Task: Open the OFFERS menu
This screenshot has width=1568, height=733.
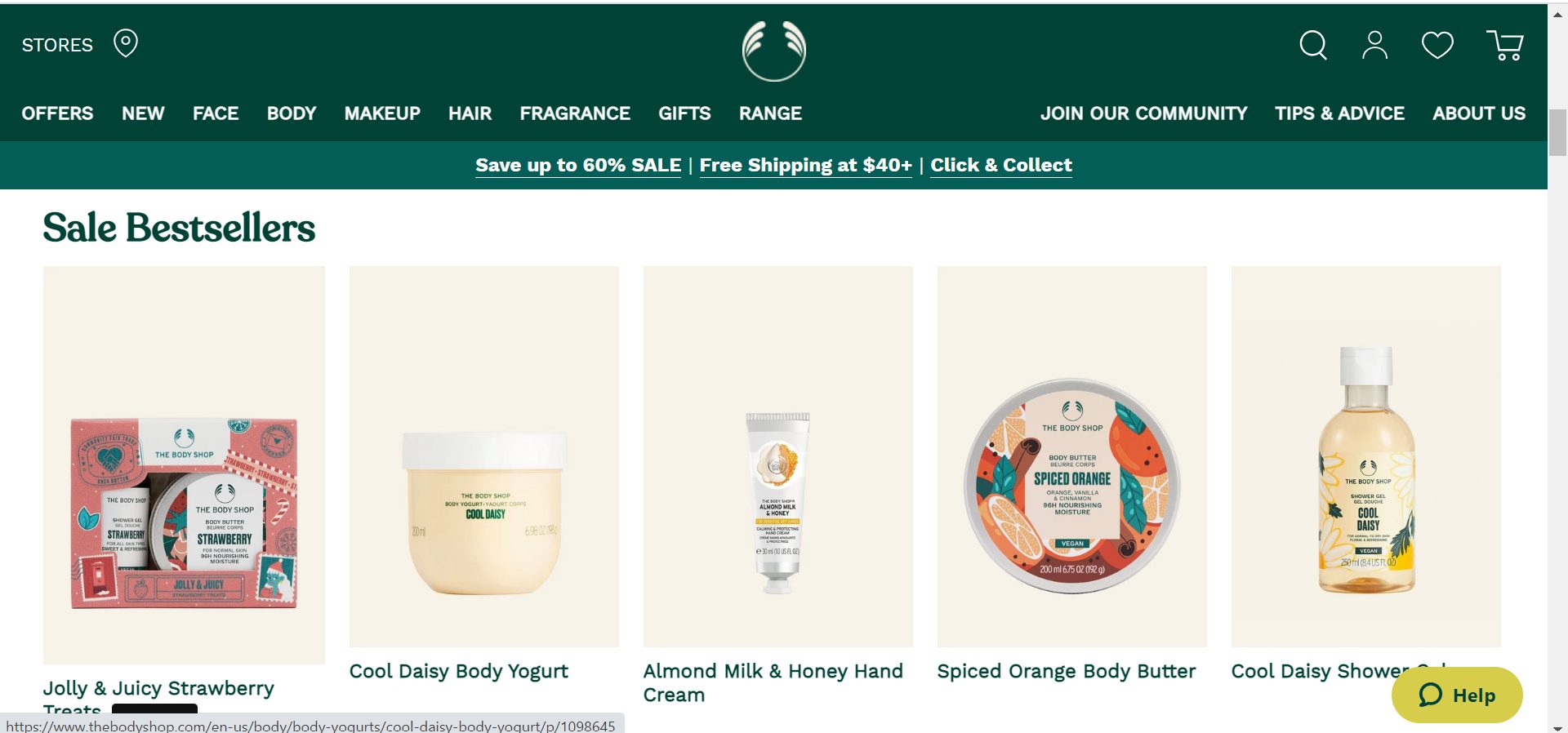Action: [57, 113]
